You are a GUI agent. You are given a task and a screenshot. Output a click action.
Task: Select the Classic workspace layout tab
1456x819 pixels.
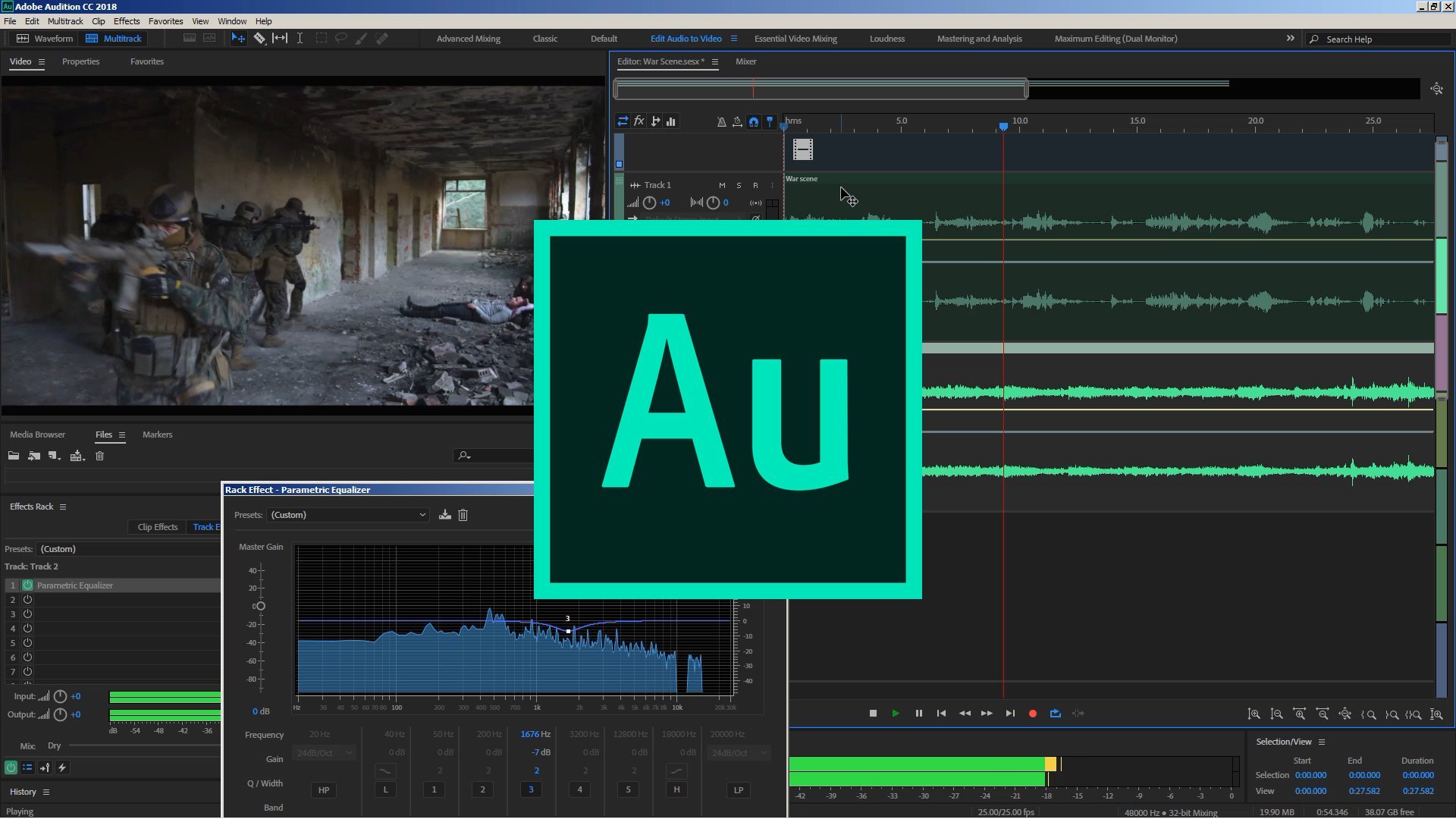pyautogui.click(x=545, y=38)
